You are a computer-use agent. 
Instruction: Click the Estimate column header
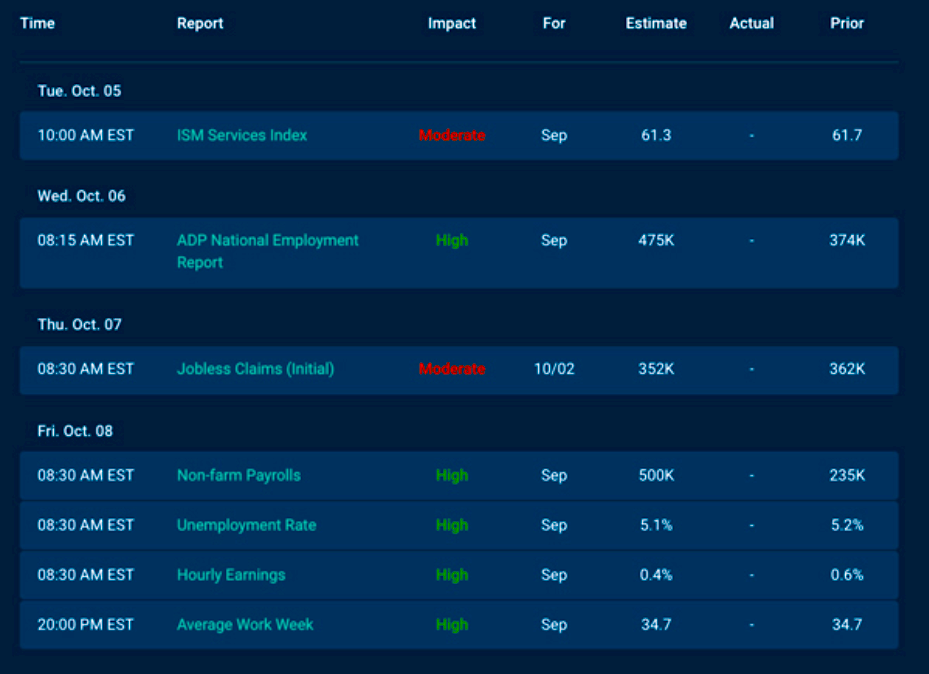(x=656, y=23)
